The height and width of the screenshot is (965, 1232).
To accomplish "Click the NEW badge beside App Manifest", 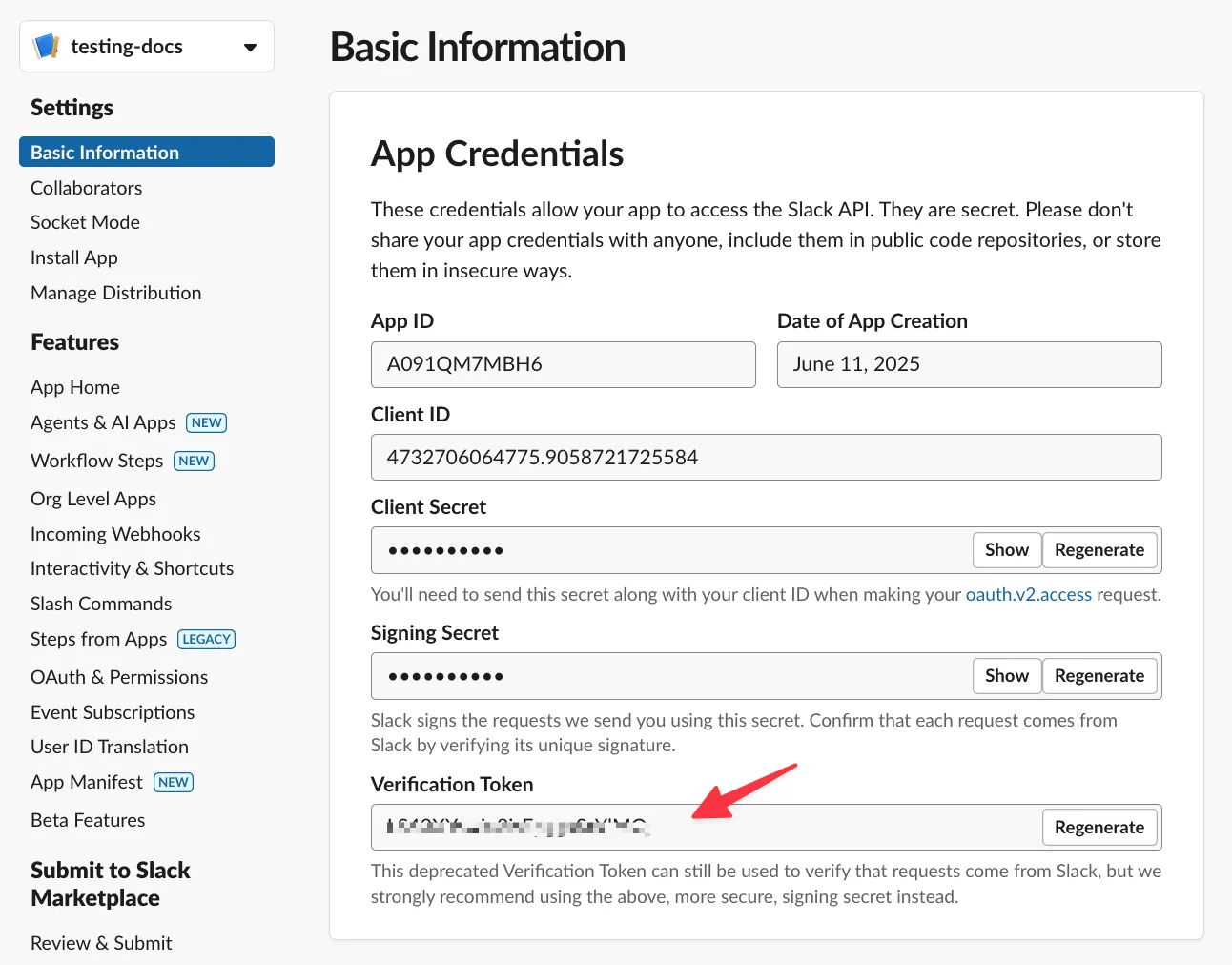I will (174, 782).
